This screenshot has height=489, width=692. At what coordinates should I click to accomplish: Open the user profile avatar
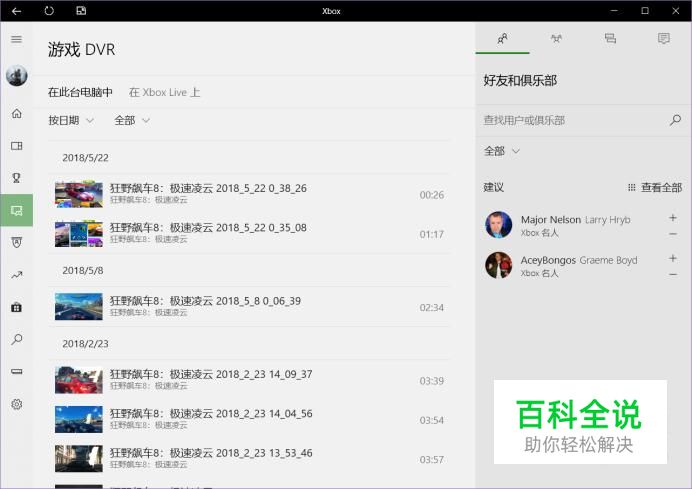(16, 75)
